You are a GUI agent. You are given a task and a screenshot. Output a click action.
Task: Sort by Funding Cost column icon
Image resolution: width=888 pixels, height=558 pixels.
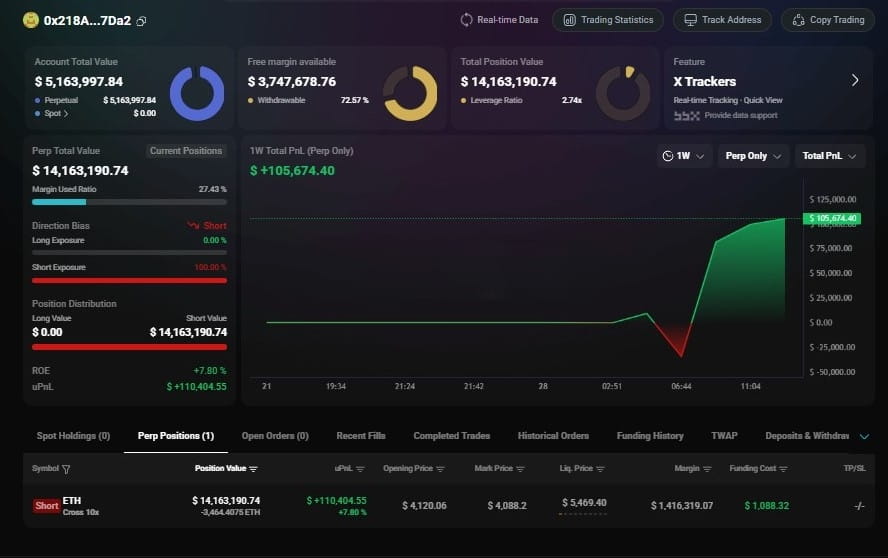pos(783,469)
